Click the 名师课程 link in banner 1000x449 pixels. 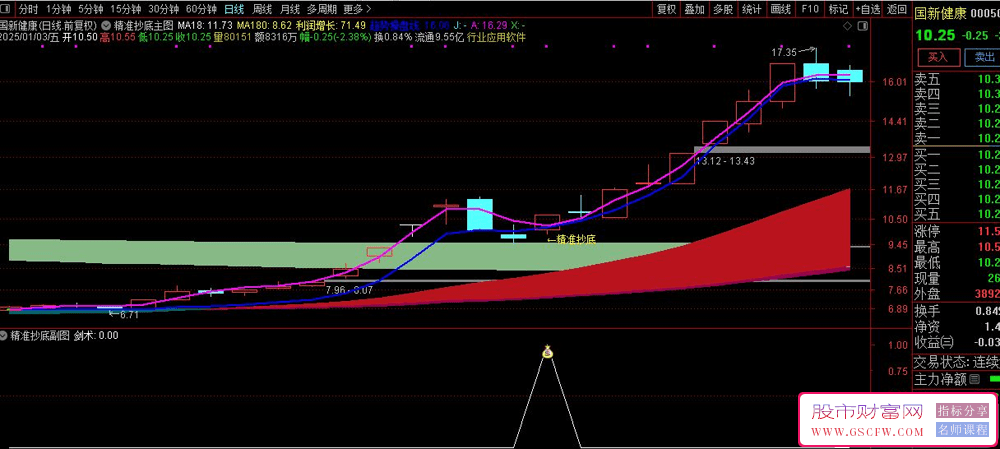point(962,430)
